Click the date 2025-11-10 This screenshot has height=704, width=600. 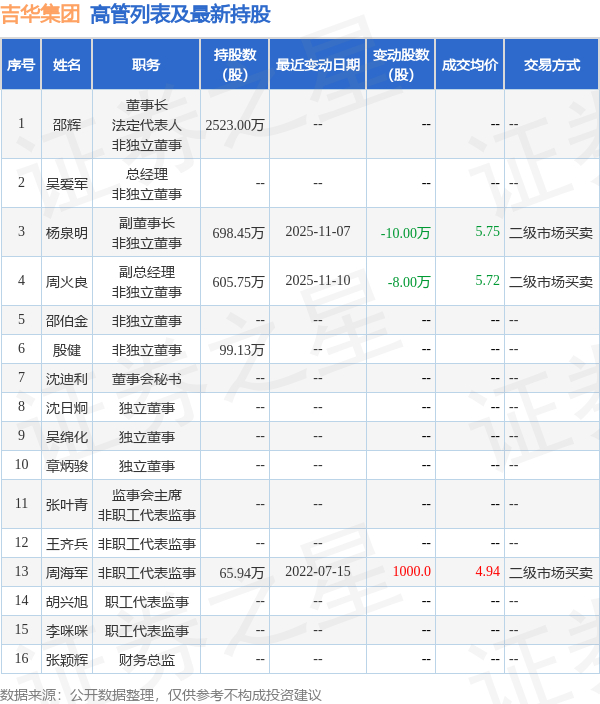pos(318,280)
